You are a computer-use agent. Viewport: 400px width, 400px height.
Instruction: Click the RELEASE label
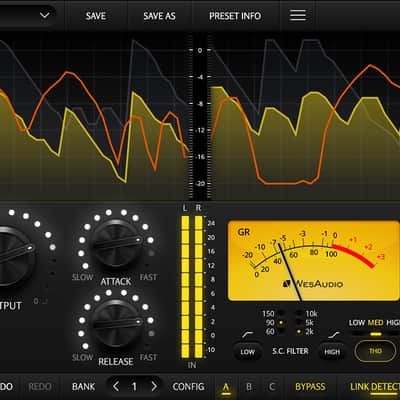point(116,362)
